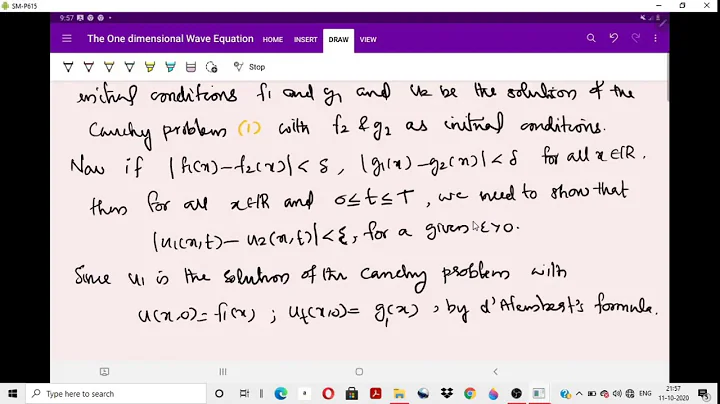Screen dimensions: 720x404
Task: Select the yellow highlighter
Action: (150, 67)
